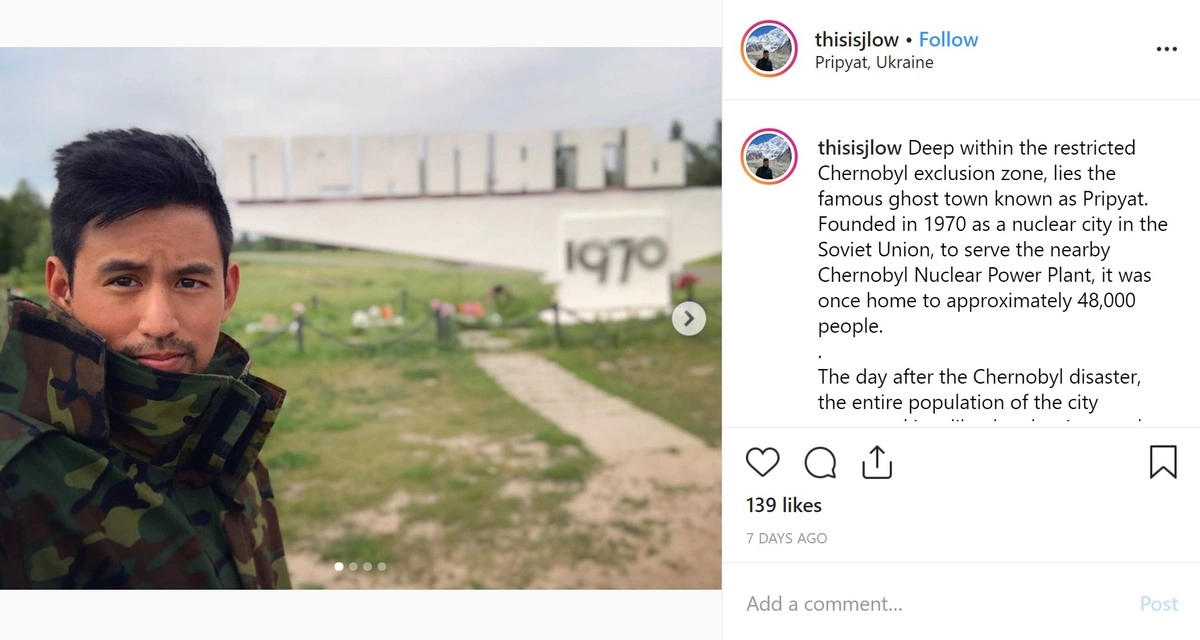
Task: Open the Pripyat, Ukraine location link
Action: (x=874, y=63)
